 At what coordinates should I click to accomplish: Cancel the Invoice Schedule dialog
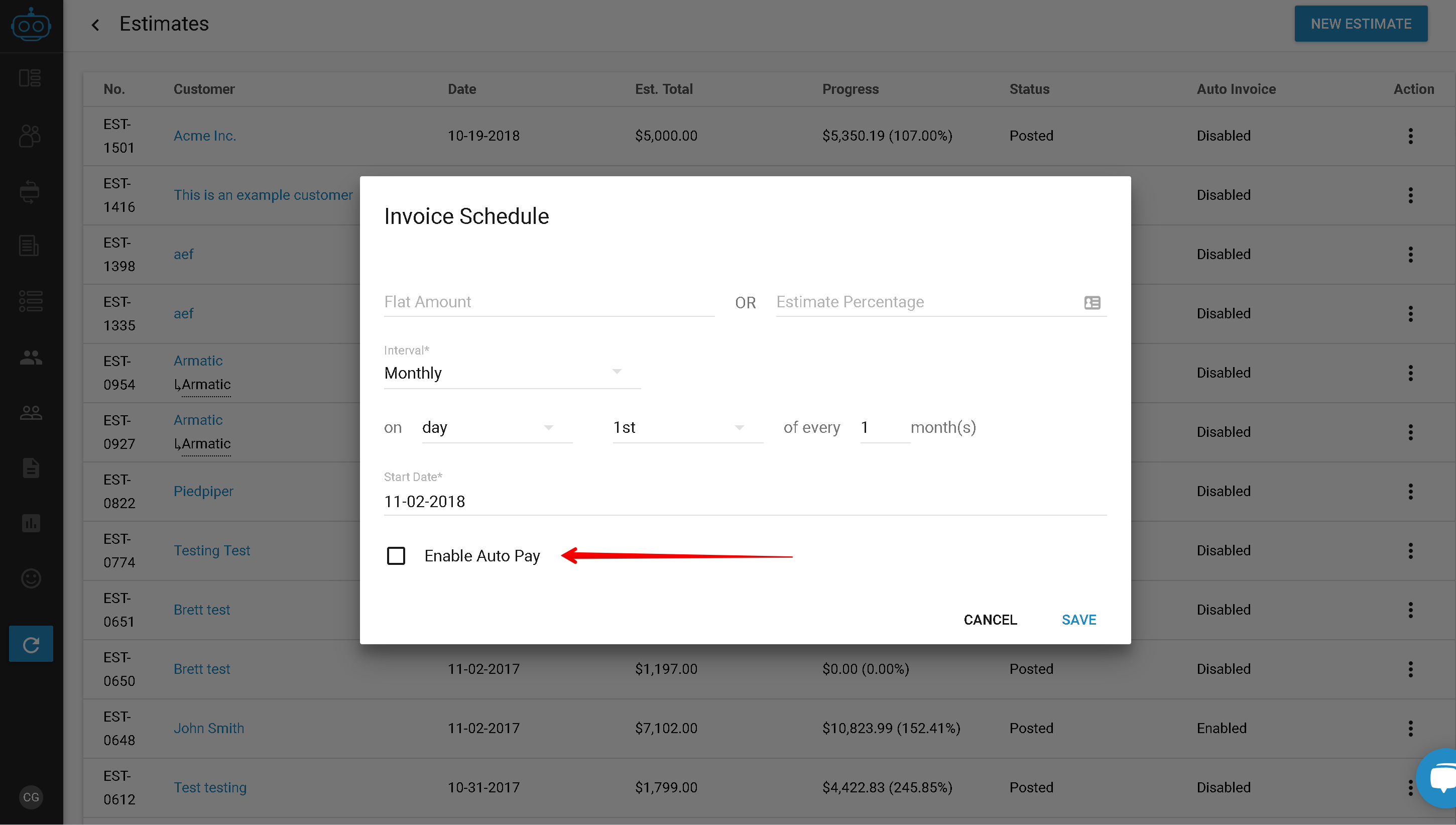tap(990, 620)
